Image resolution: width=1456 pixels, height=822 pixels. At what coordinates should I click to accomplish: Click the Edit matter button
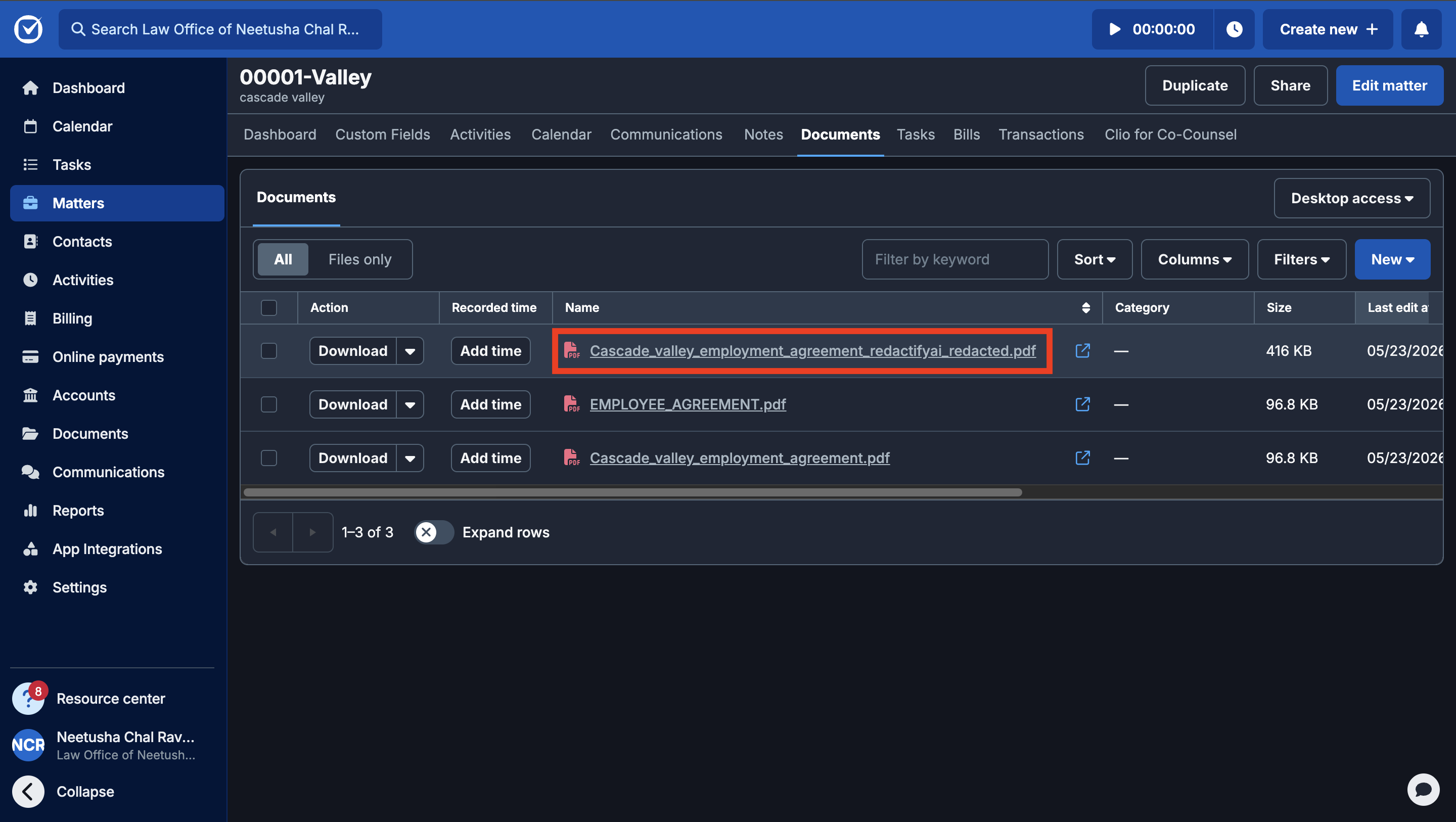click(x=1389, y=85)
